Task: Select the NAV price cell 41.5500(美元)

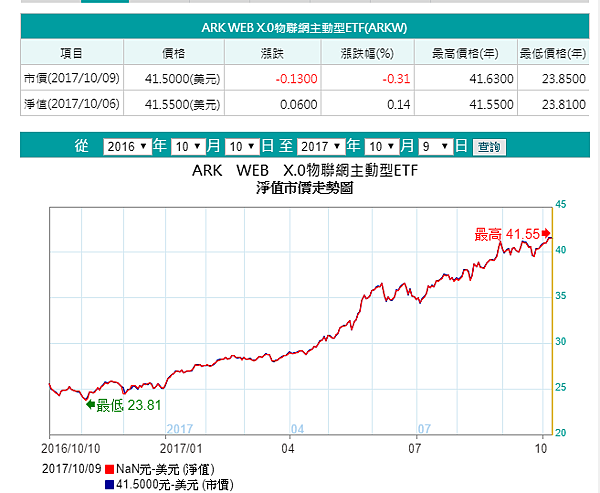Action: (x=174, y=104)
